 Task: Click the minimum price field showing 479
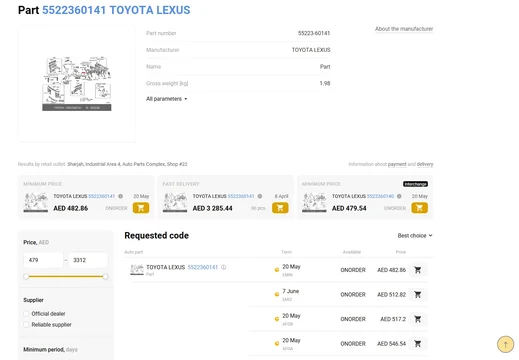[x=43, y=260]
